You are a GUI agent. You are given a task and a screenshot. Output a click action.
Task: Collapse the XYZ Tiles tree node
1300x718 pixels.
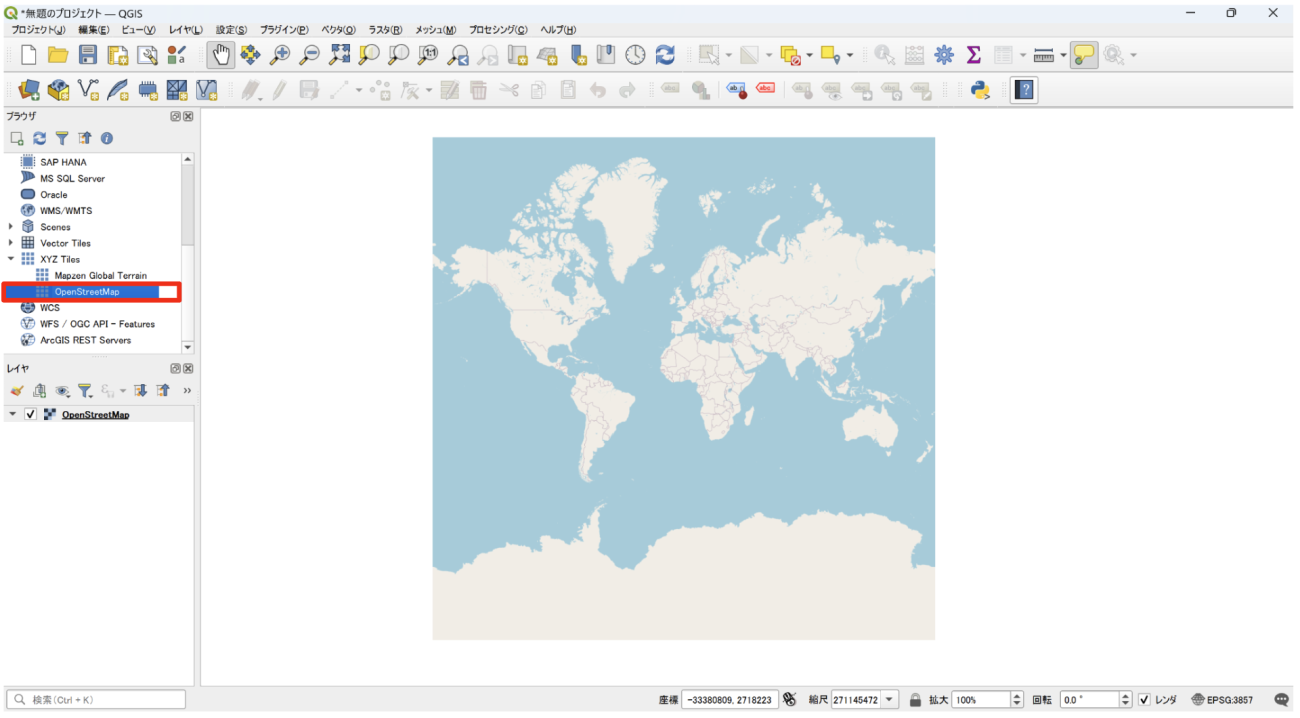[12, 259]
